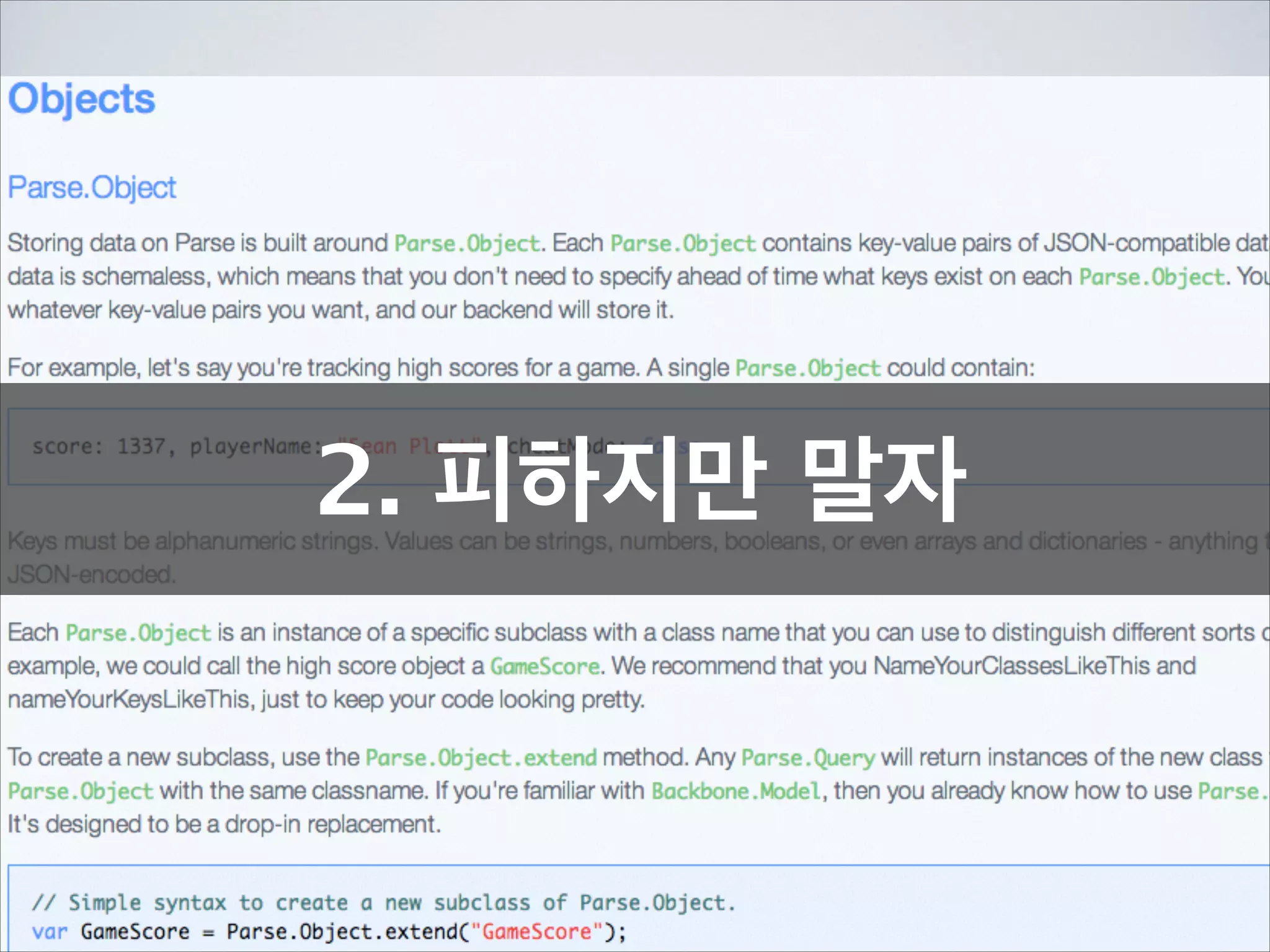Click the blue "Parse.Object" section subheading
The width and height of the screenshot is (1270, 952).
92,188
